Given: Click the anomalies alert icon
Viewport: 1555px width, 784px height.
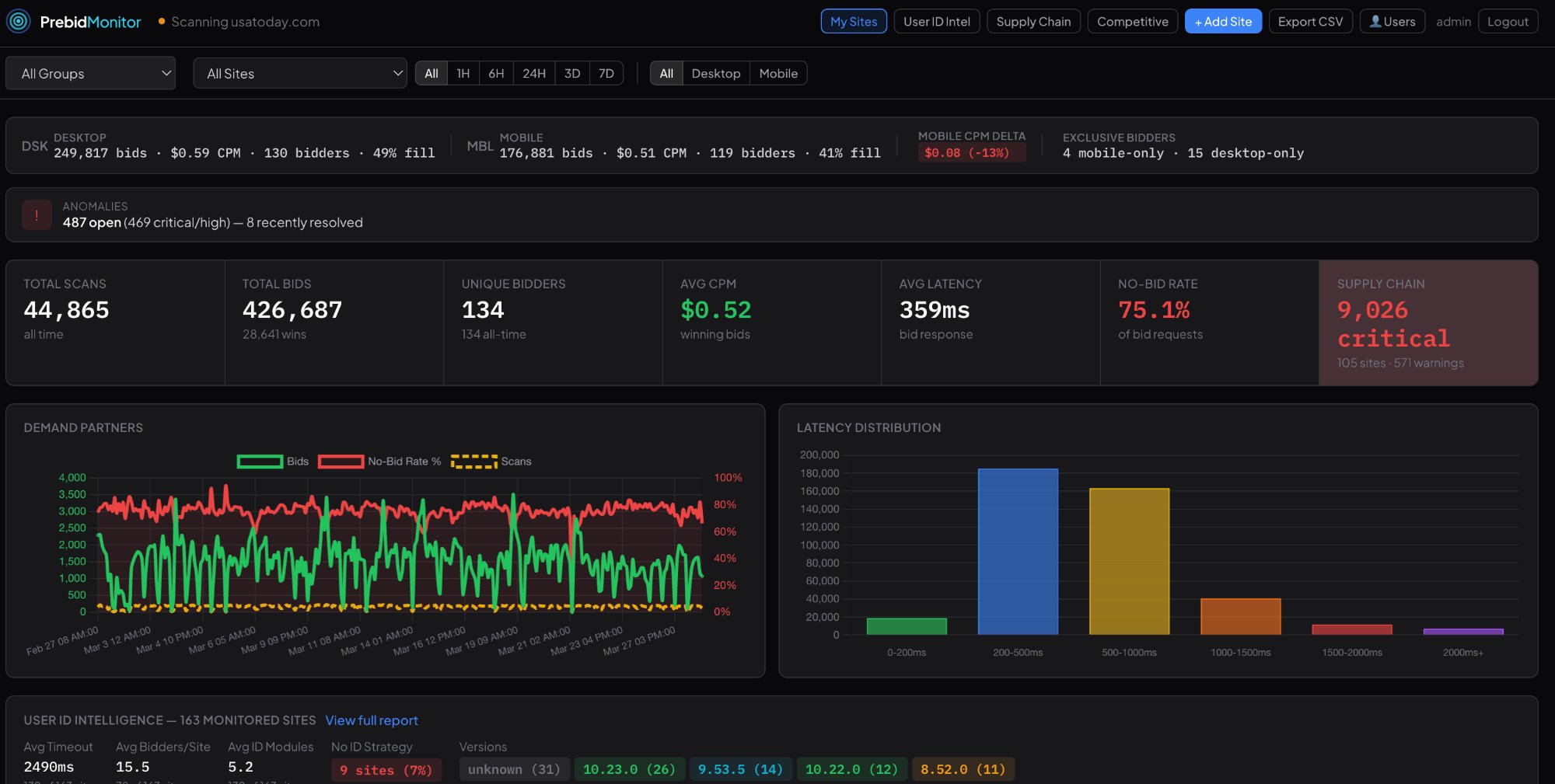Looking at the screenshot, I should (x=37, y=214).
